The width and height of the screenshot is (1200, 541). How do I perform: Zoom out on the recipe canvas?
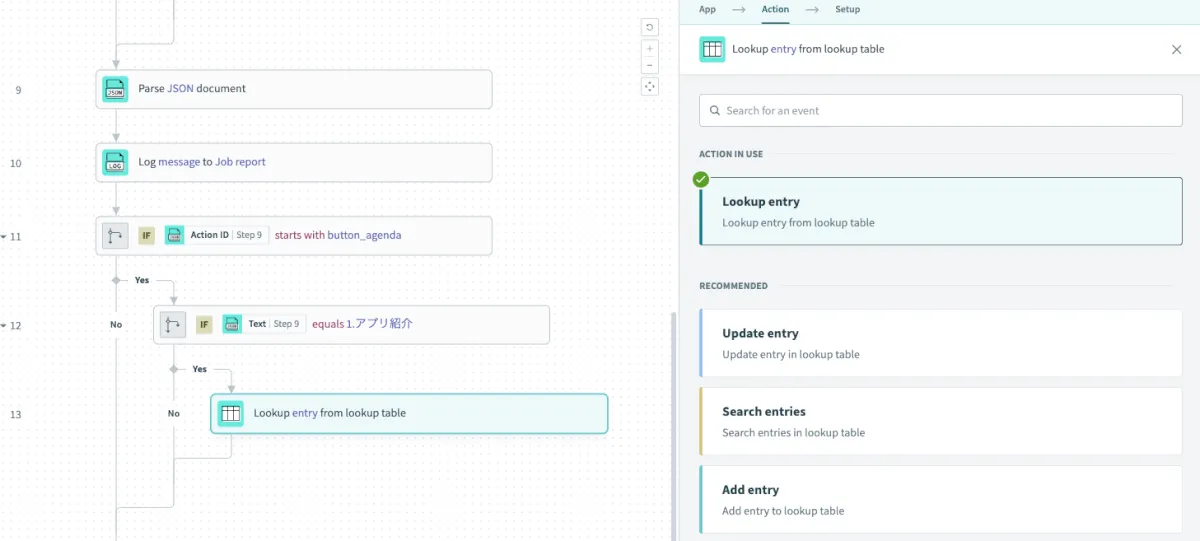(x=650, y=65)
